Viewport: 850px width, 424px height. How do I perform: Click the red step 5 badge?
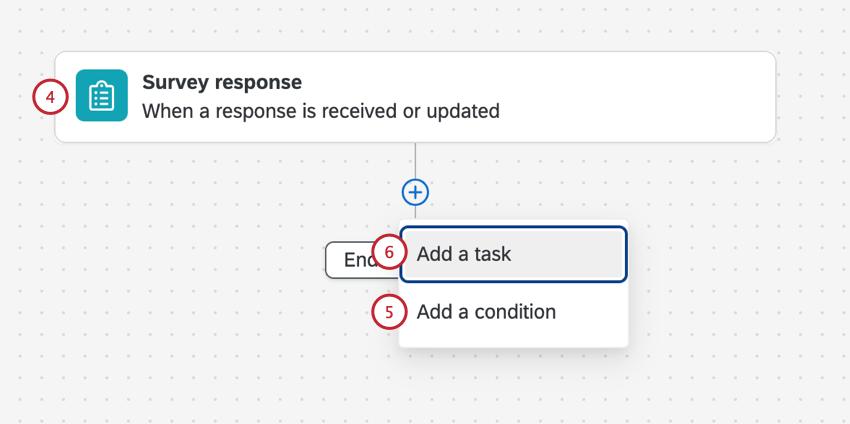tap(389, 312)
